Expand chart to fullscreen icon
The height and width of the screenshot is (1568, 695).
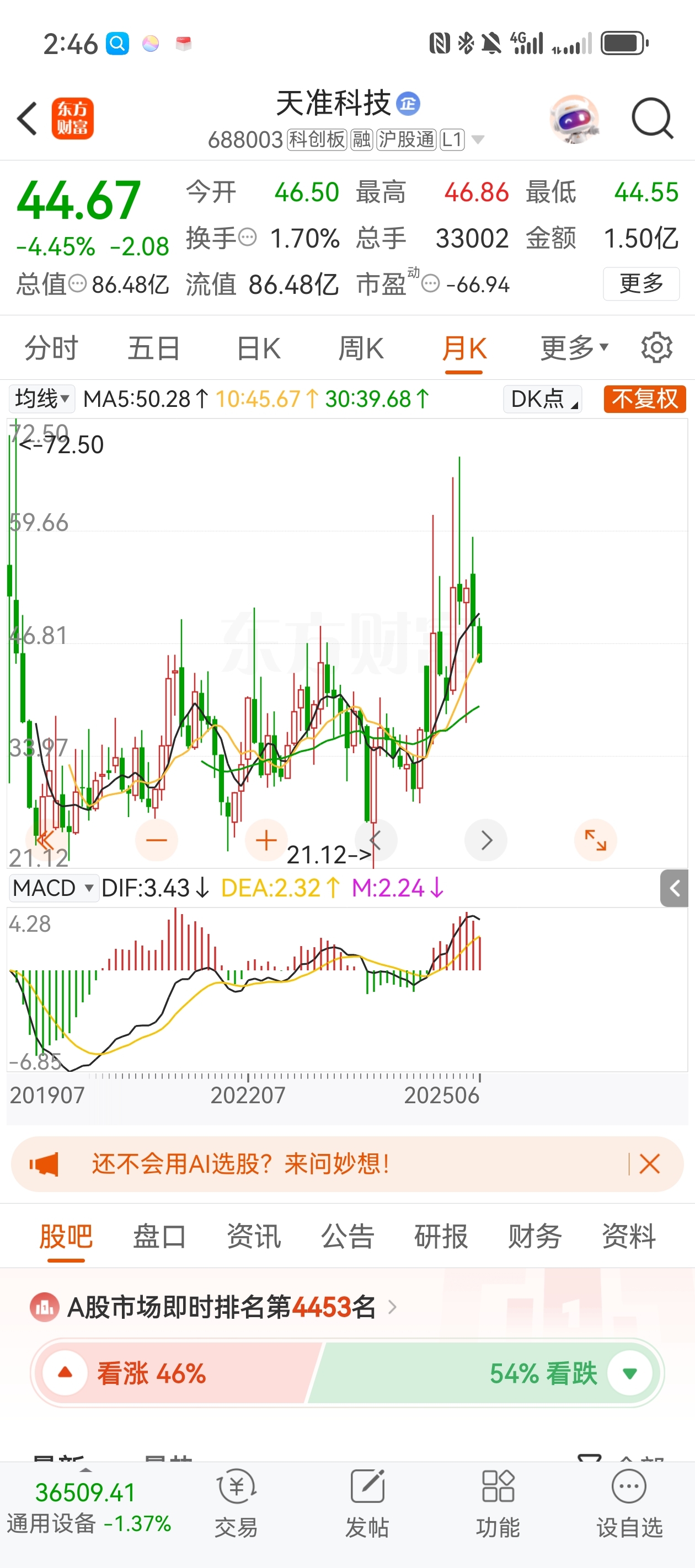[x=595, y=840]
